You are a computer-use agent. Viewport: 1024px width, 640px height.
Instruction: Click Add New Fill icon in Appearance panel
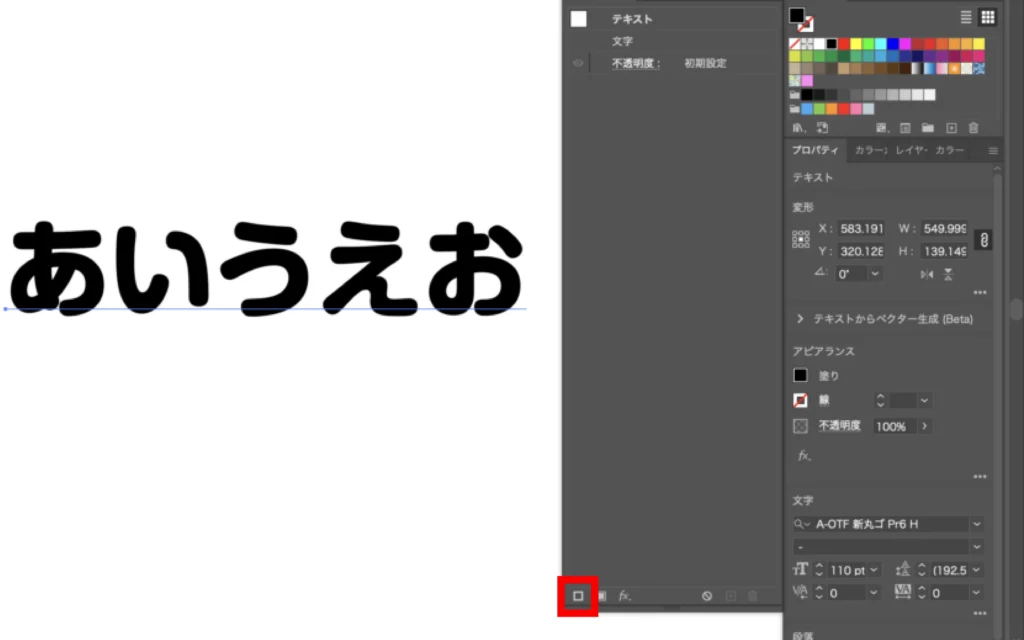[x=602, y=596]
